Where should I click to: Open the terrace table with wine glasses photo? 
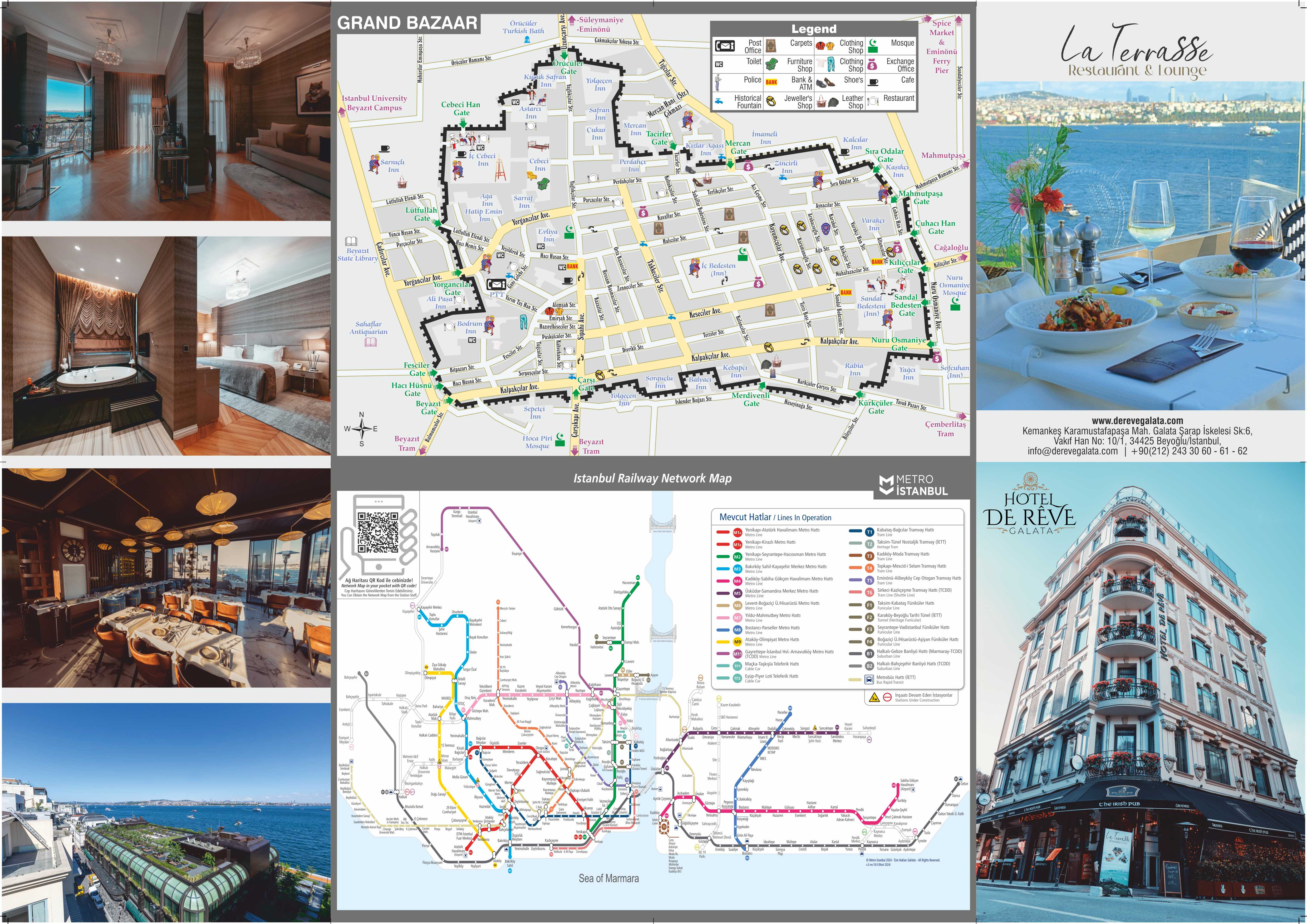[1141, 246]
